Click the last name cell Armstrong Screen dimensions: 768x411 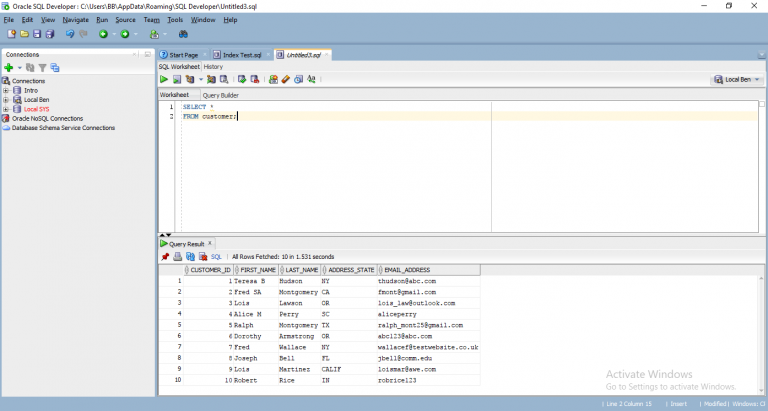tap(299, 337)
